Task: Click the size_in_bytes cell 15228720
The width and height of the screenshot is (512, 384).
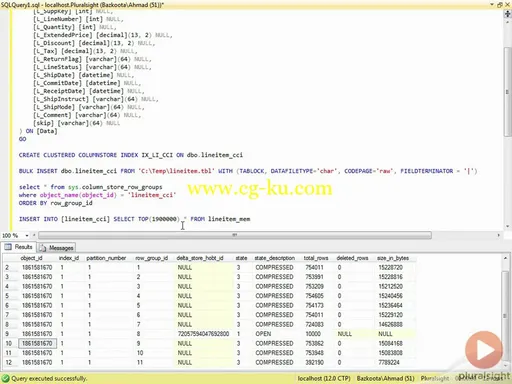Action: 395,267
